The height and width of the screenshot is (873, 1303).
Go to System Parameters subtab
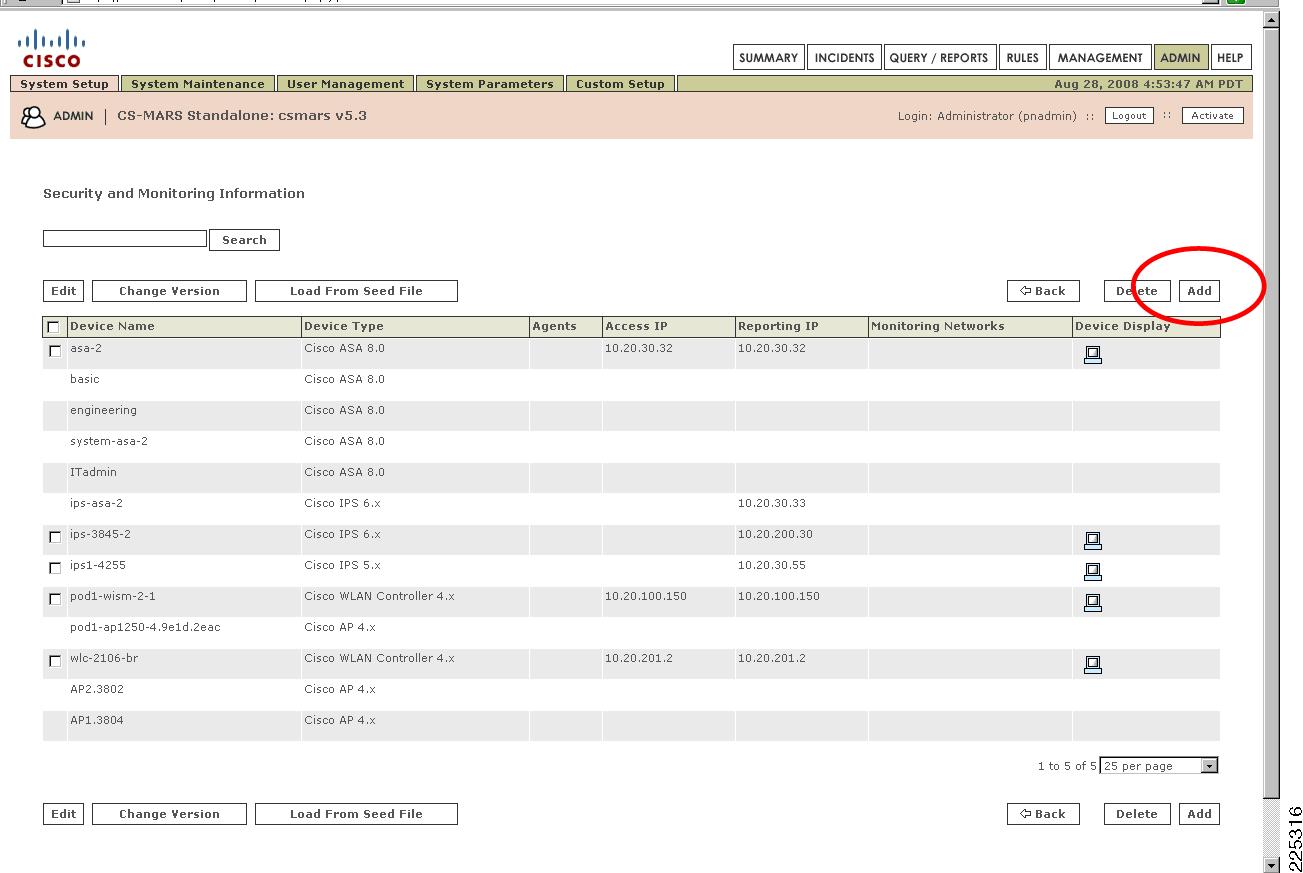[x=490, y=84]
